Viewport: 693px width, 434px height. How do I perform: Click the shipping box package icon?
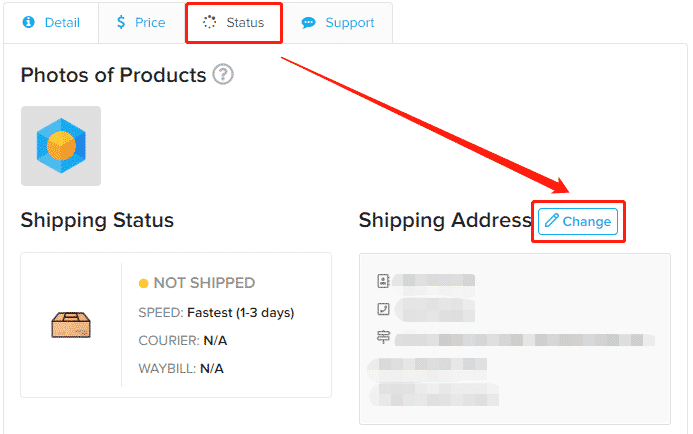pyautogui.click(x=71, y=325)
